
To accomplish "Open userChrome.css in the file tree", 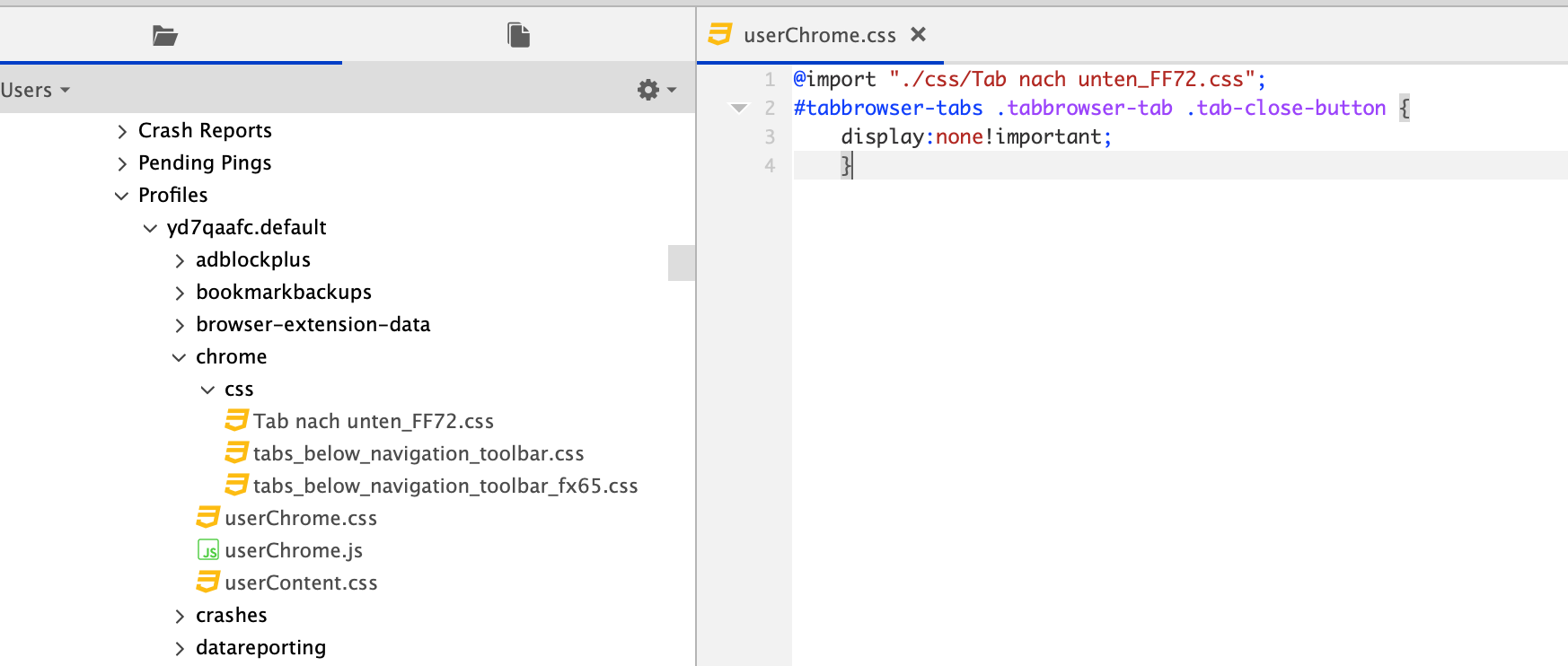I will coord(300,518).
